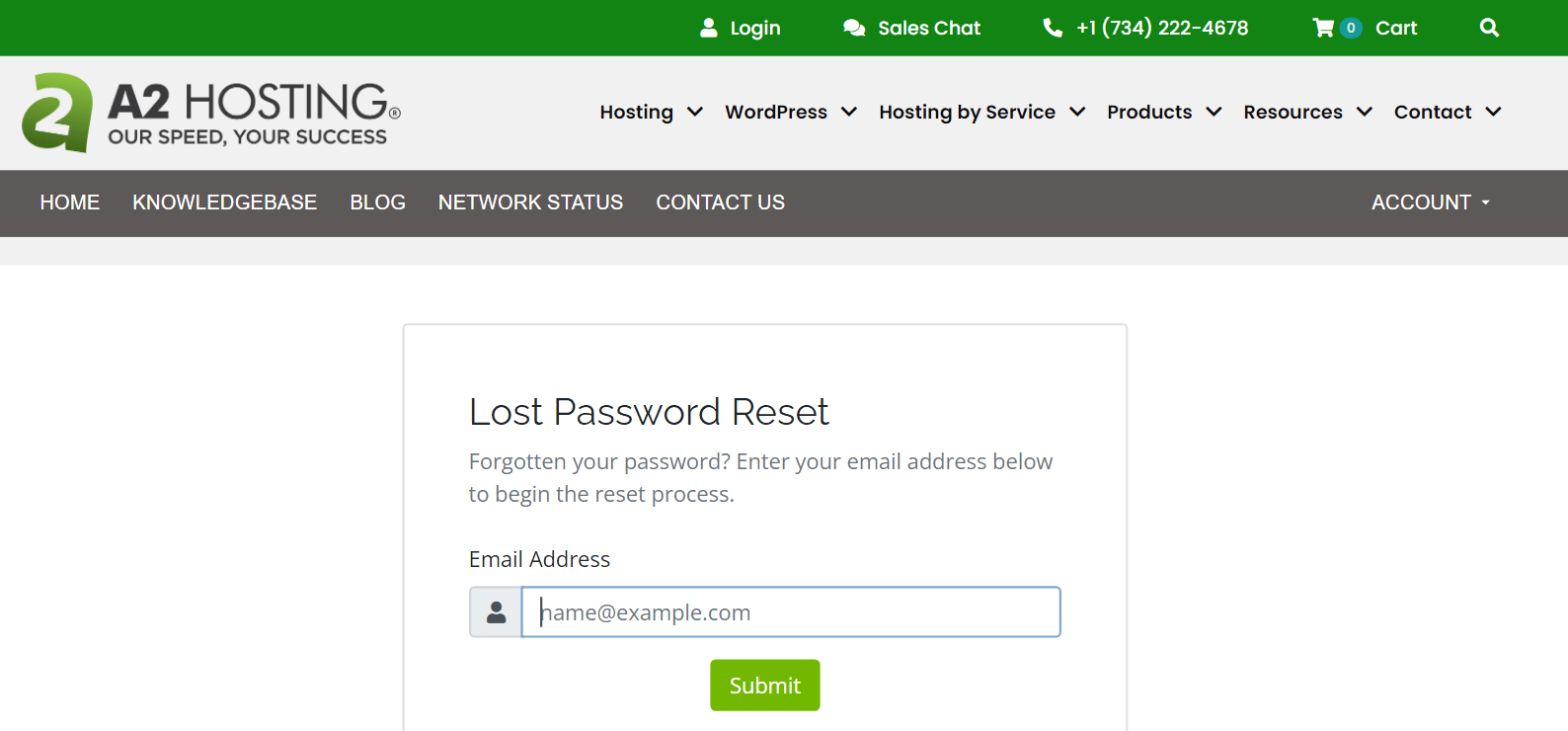
Task: Open the NETWORK STATUS page
Action: (x=530, y=203)
